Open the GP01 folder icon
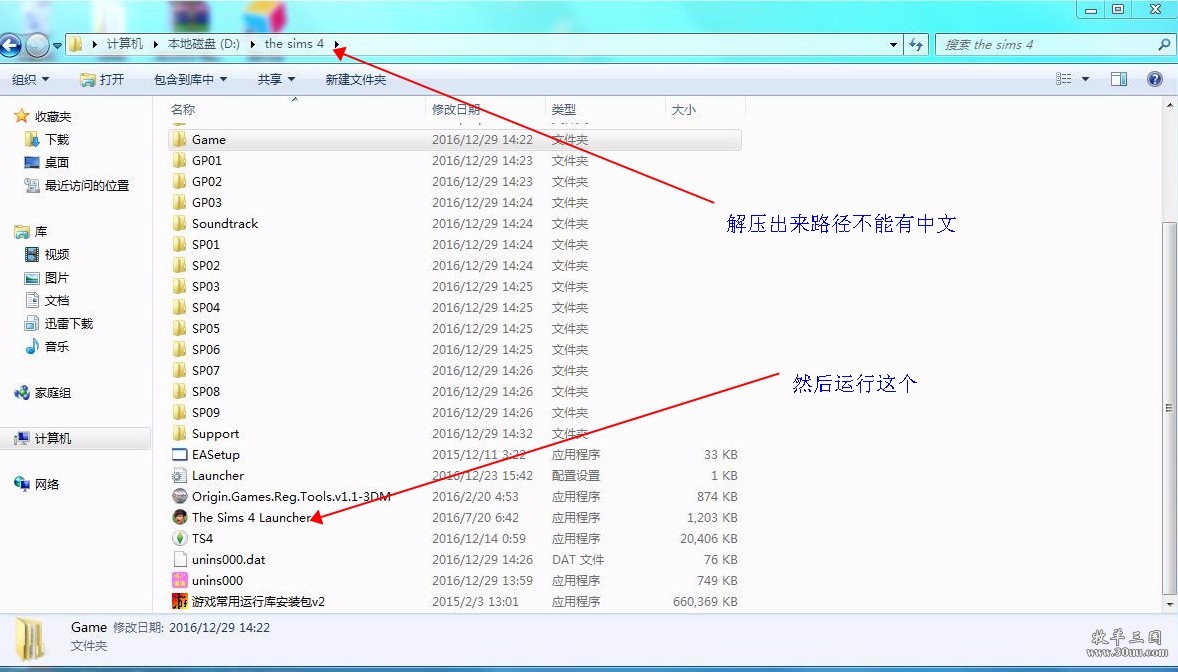The image size is (1178, 672). (179, 161)
